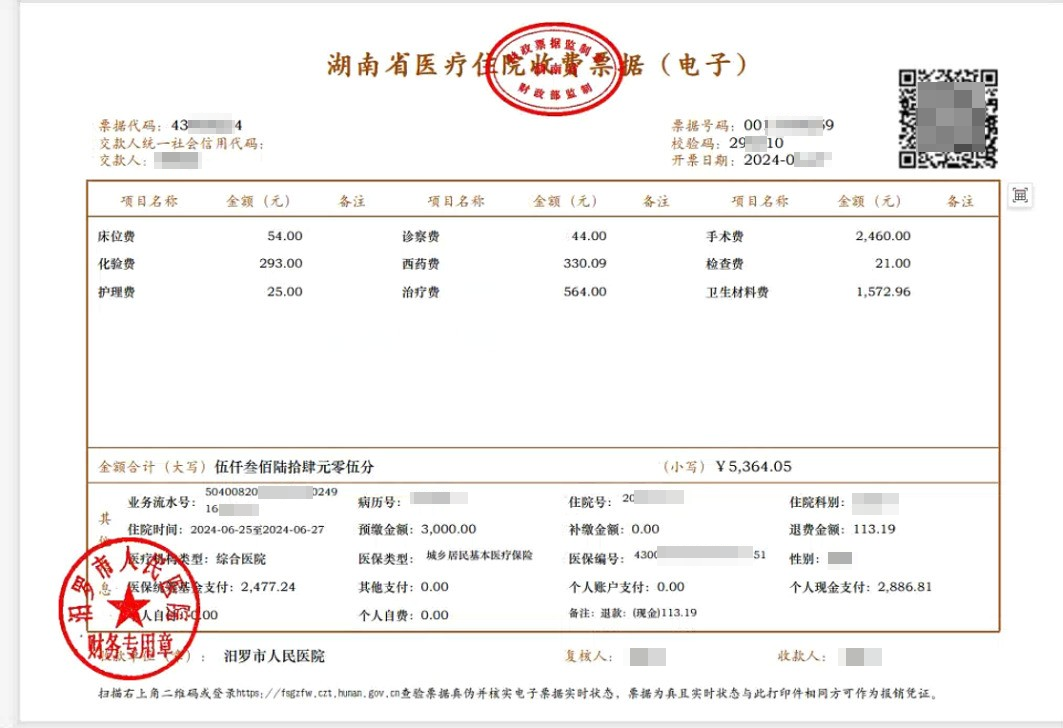This screenshot has height=728, width=1063.
Task: Click the total in words 伍仟叁佰陆拾肆元零伍分
Action: 294,467
